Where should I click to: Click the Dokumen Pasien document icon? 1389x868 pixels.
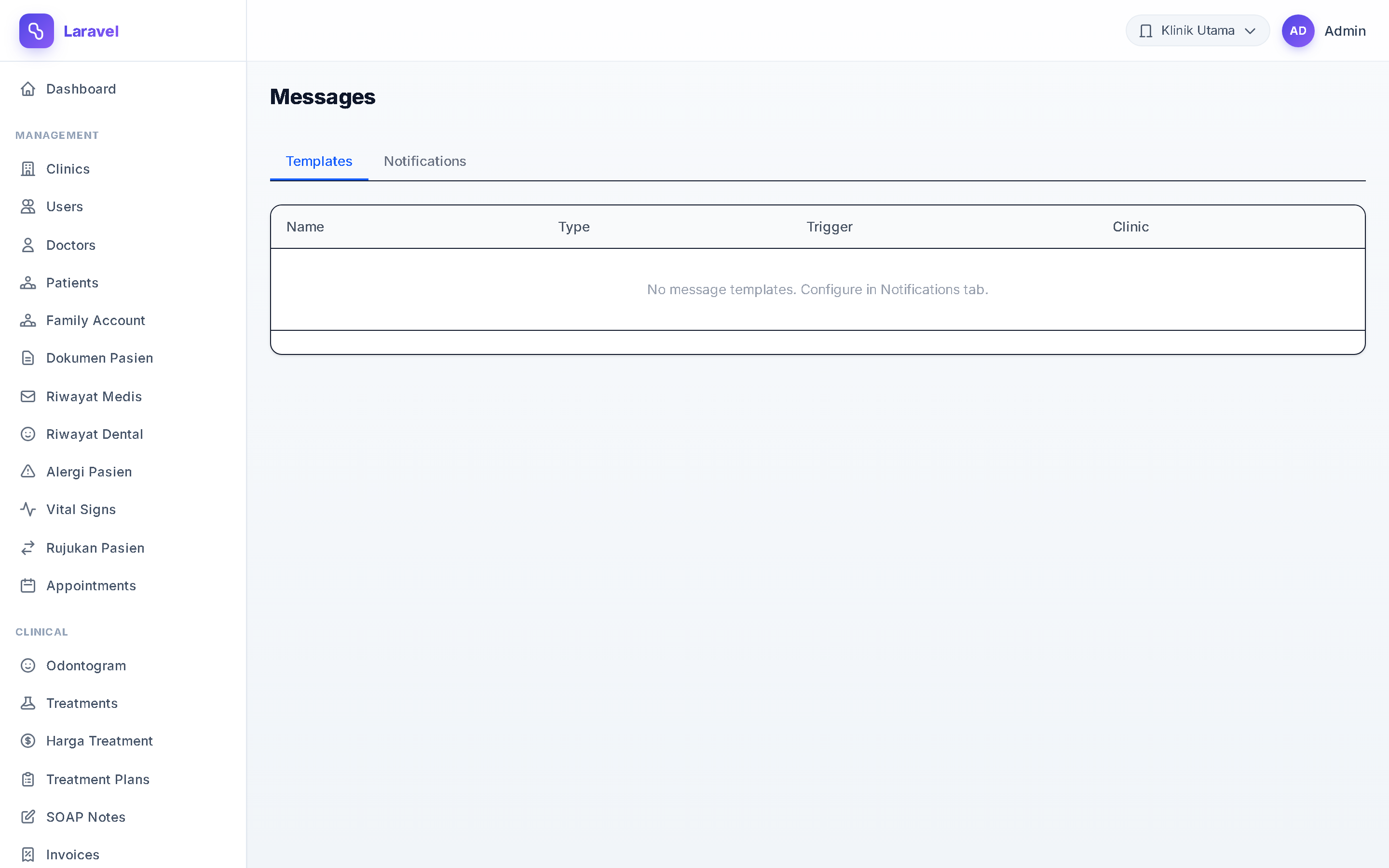click(x=28, y=358)
